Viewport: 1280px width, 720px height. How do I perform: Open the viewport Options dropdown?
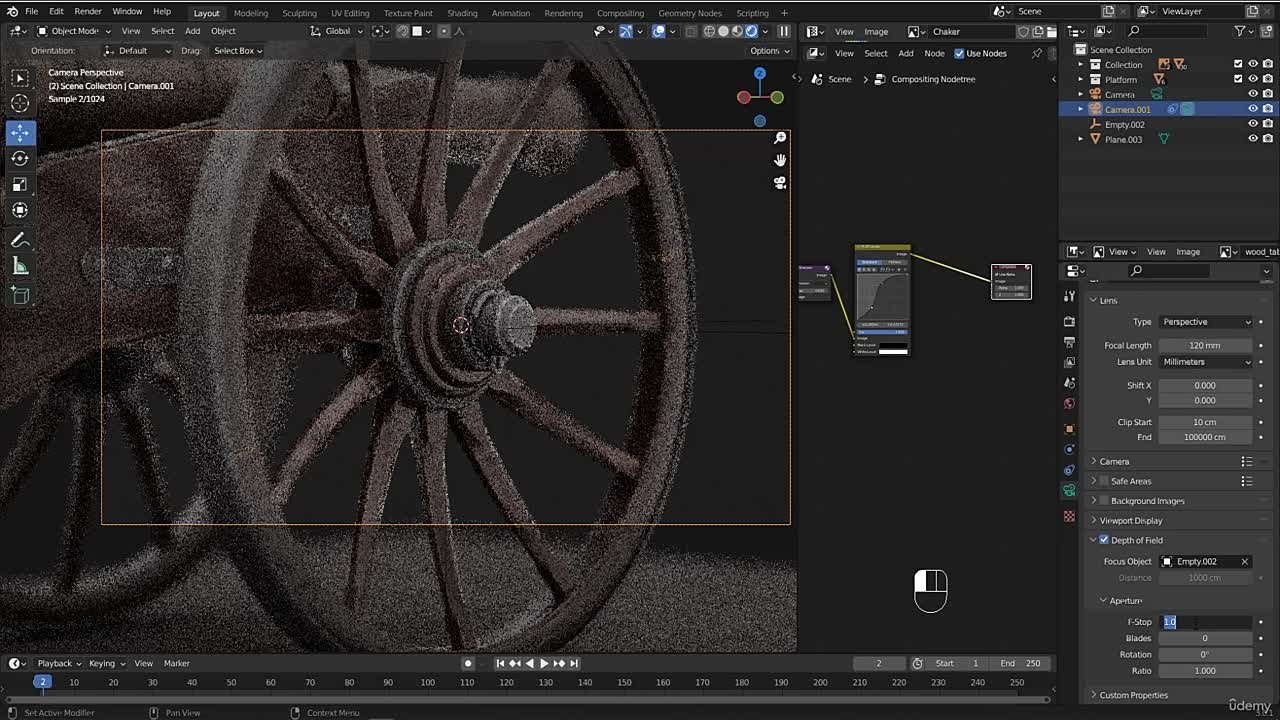pyautogui.click(x=768, y=50)
